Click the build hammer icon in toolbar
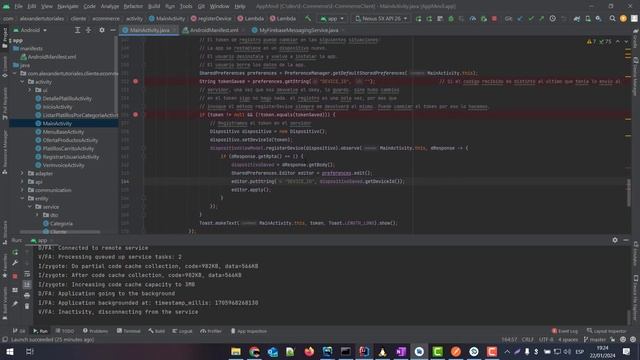640x360 pixels. [x=308, y=18]
